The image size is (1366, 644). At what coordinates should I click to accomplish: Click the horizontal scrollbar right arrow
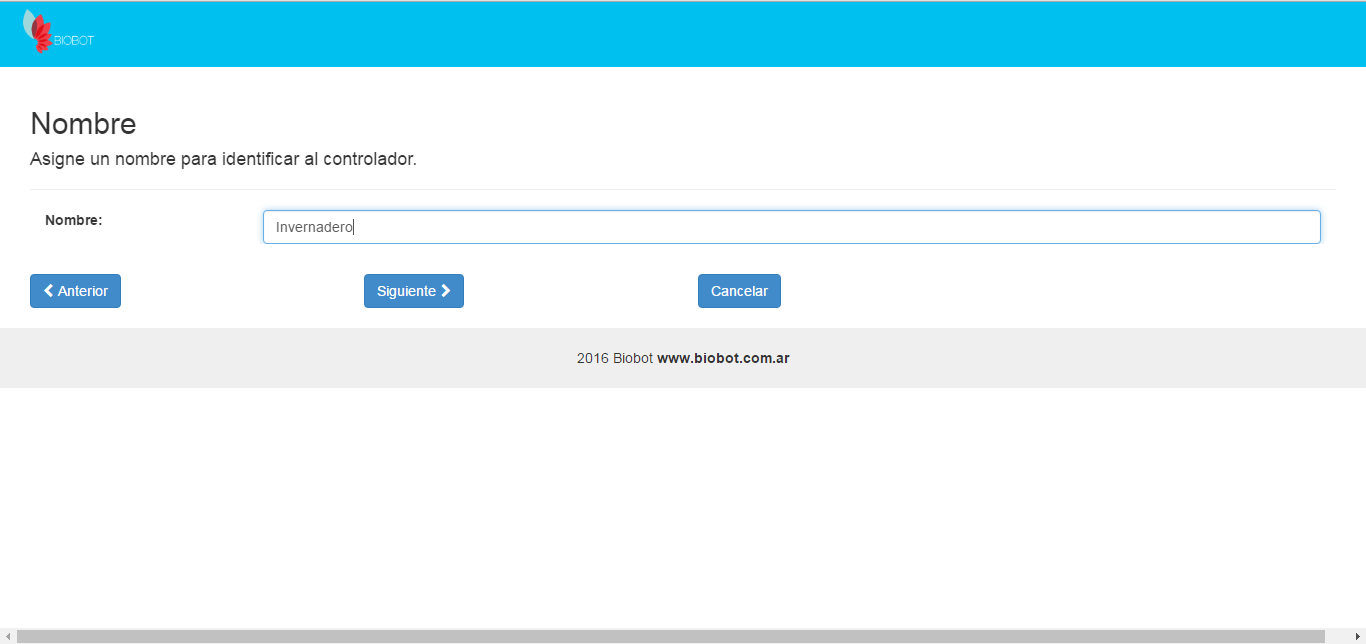[1357, 637]
